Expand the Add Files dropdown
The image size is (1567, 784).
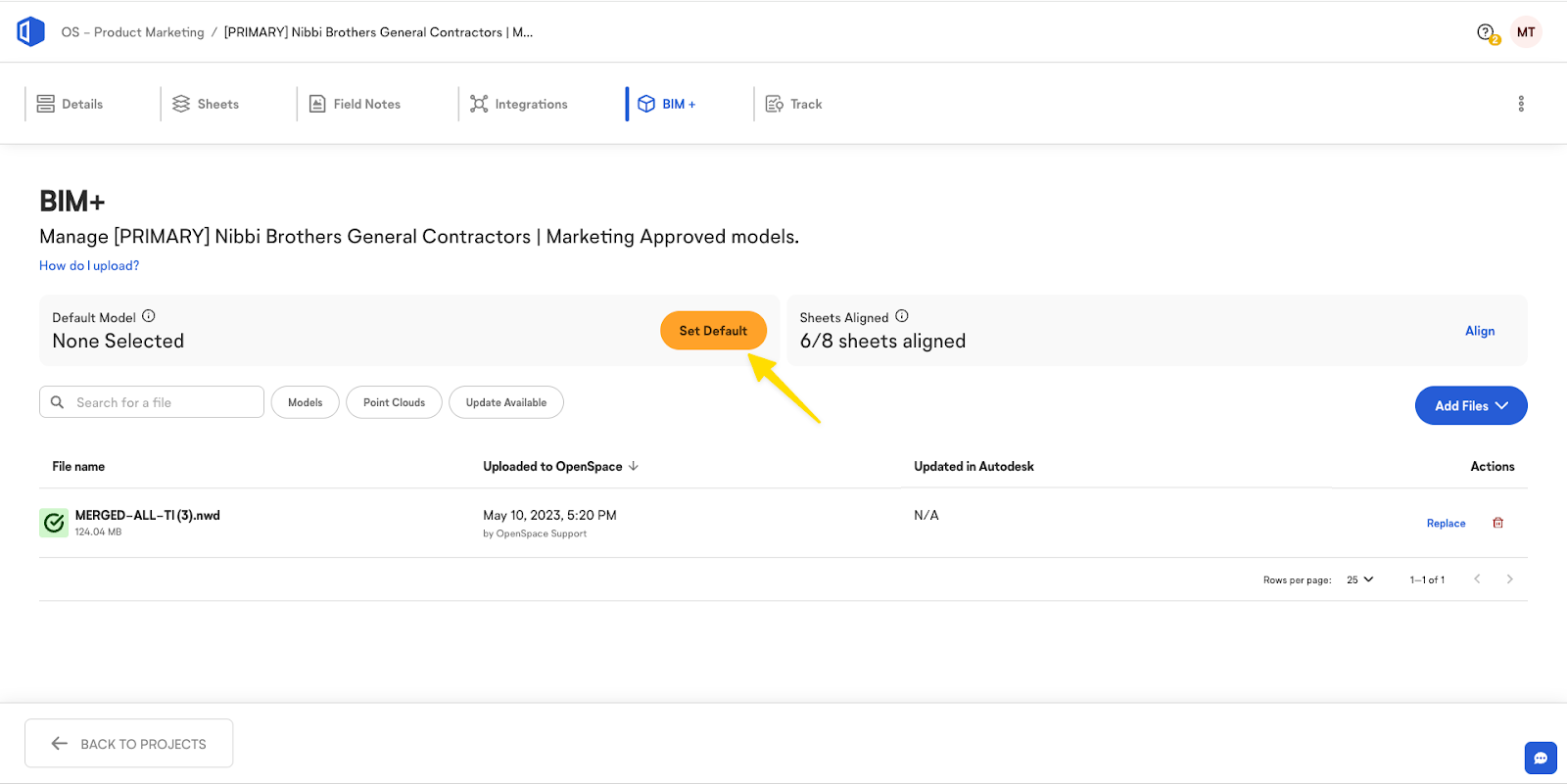1470,405
